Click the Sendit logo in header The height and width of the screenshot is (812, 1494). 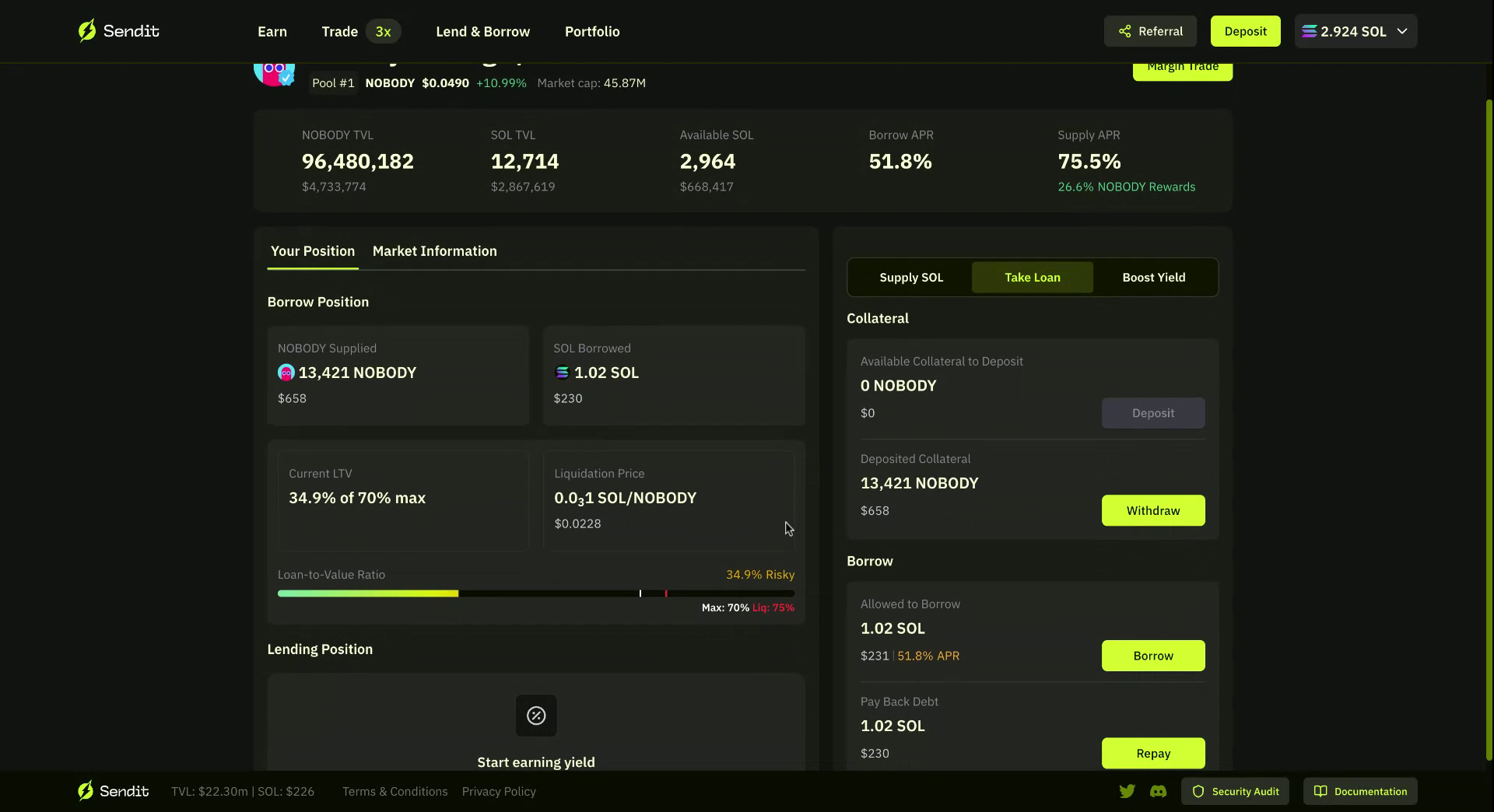coord(118,31)
